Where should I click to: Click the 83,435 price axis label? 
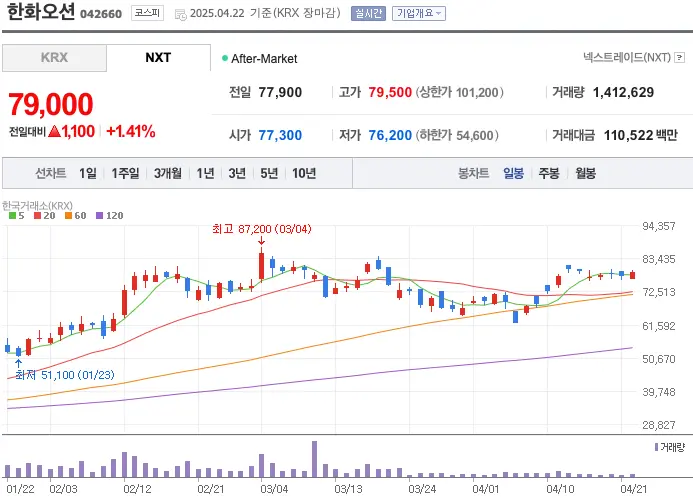tap(659, 259)
